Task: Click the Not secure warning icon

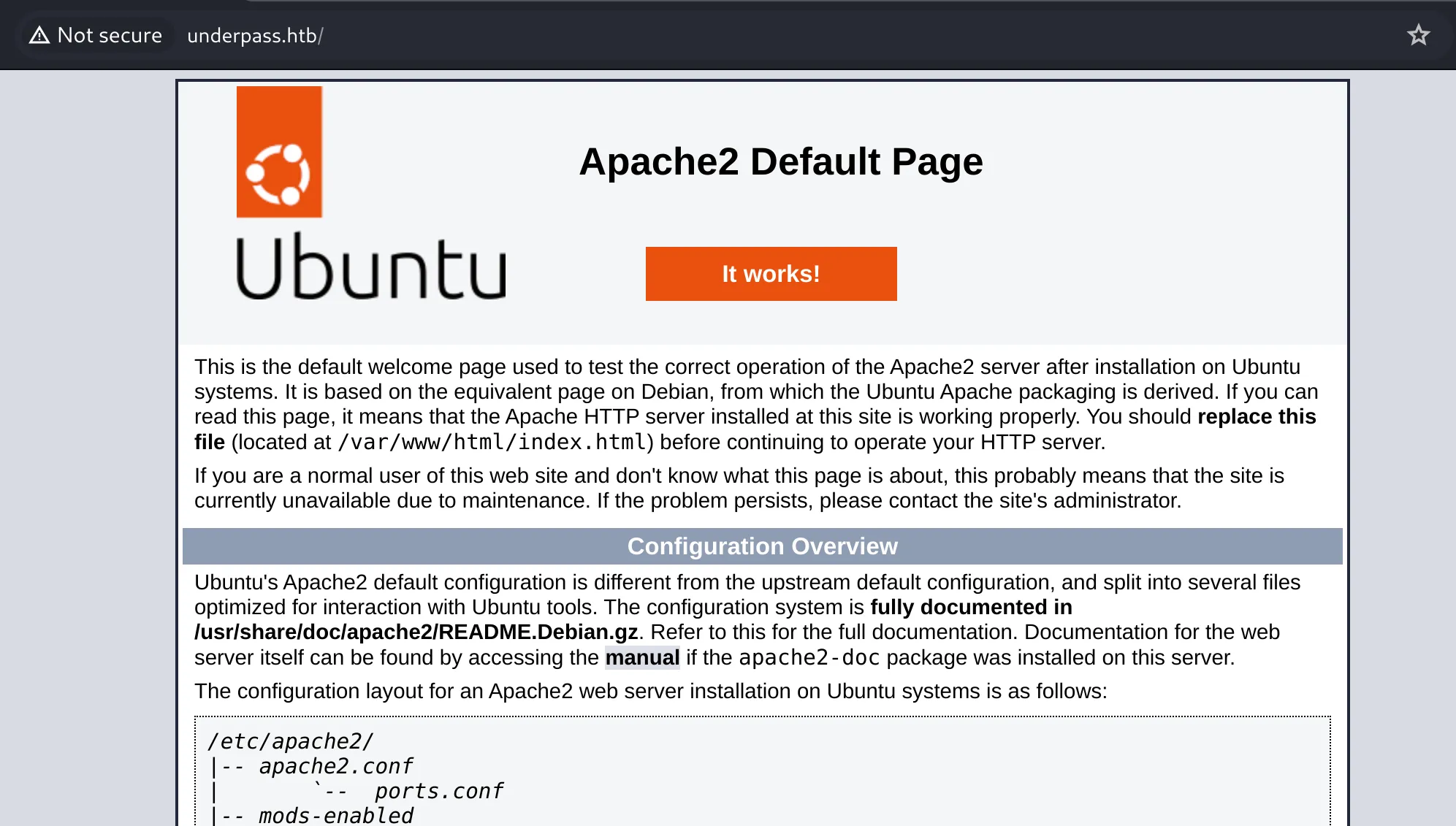Action: (39, 35)
